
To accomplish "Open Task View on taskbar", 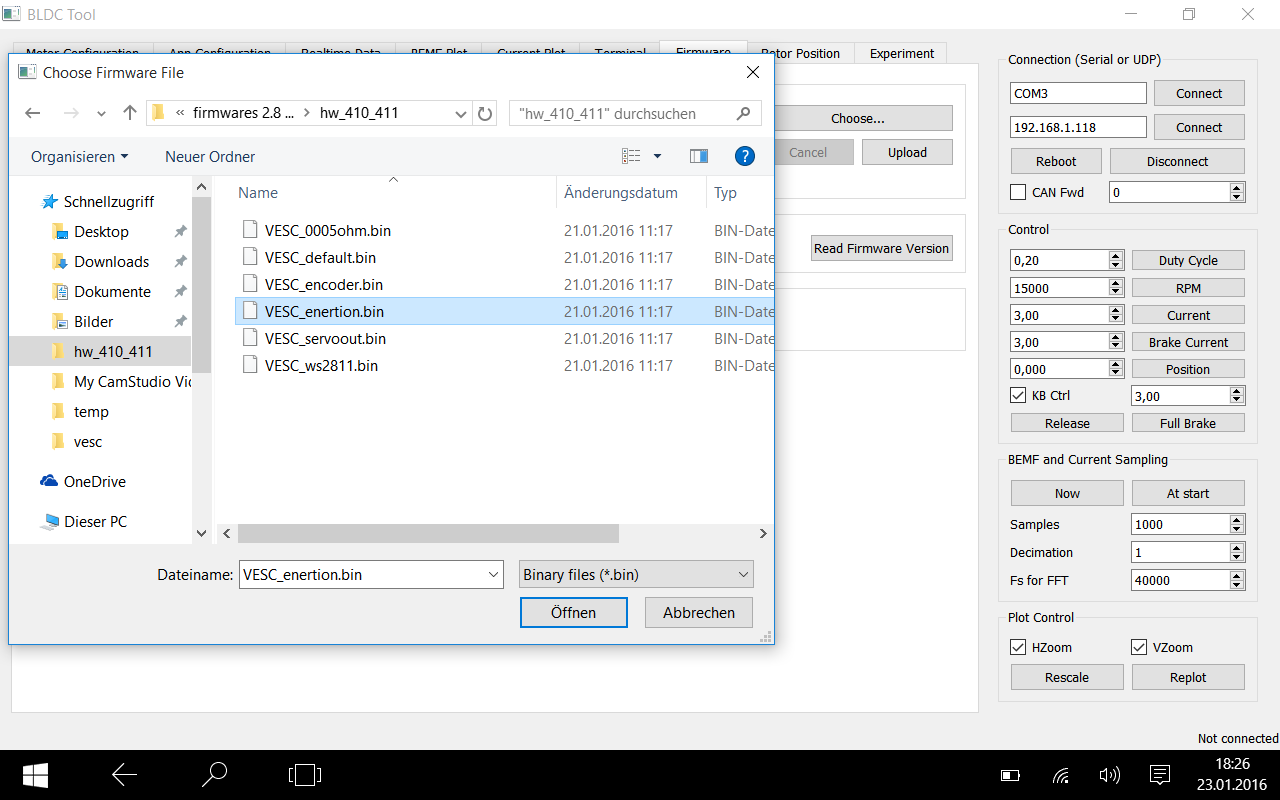I will click(304, 775).
